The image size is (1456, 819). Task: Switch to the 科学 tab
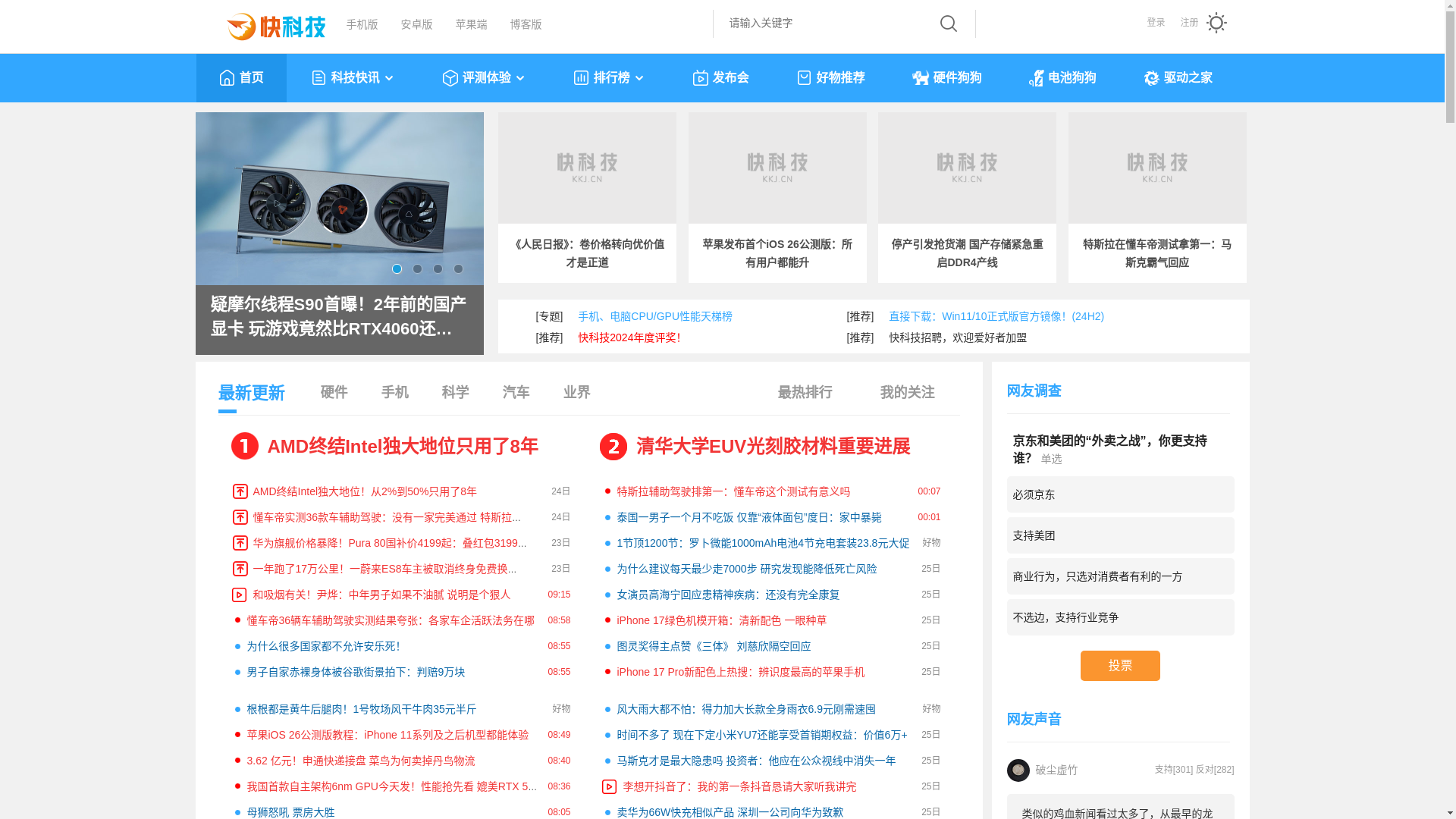(455, 392)
